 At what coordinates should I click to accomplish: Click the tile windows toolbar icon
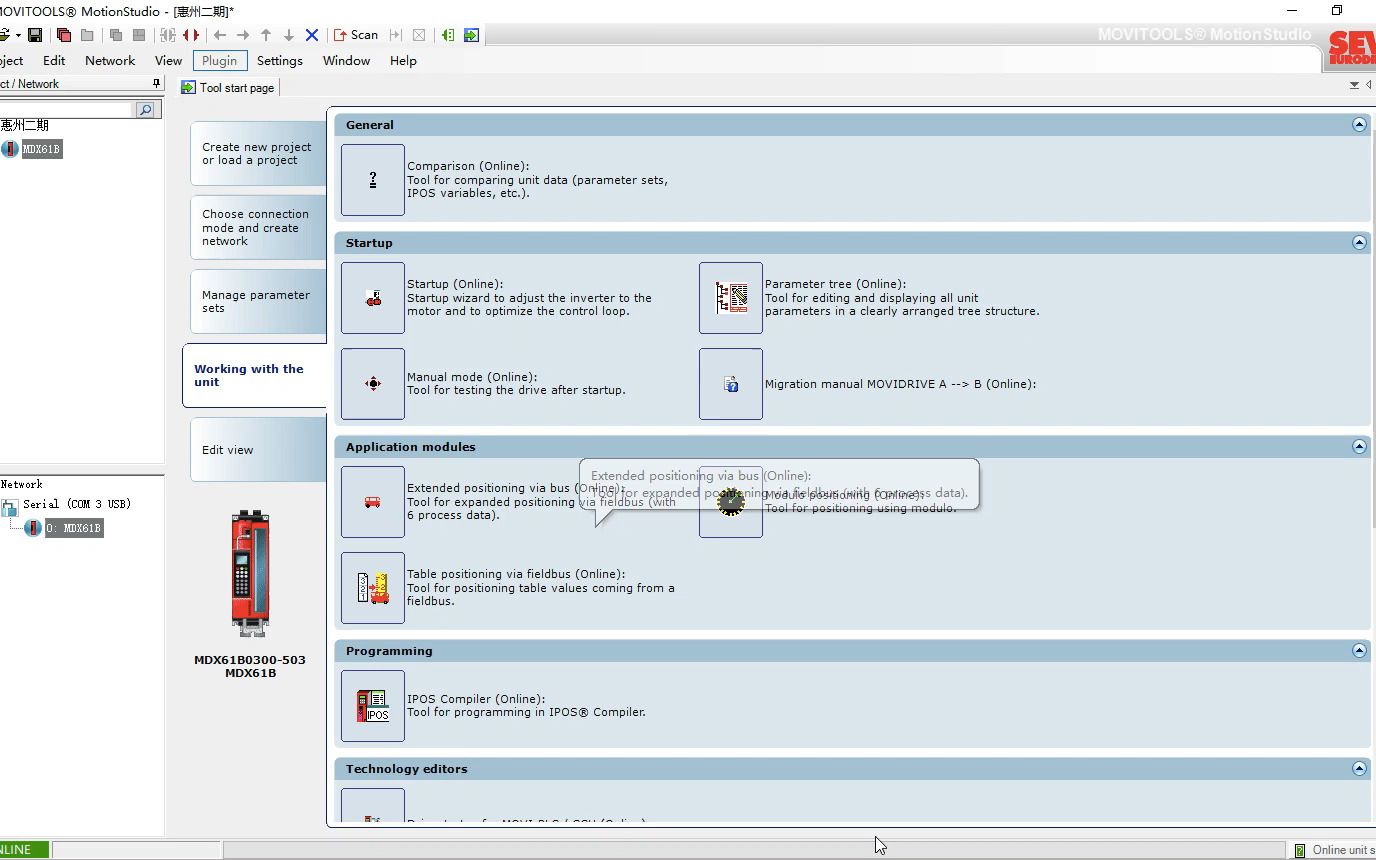(x=139, y=35)
